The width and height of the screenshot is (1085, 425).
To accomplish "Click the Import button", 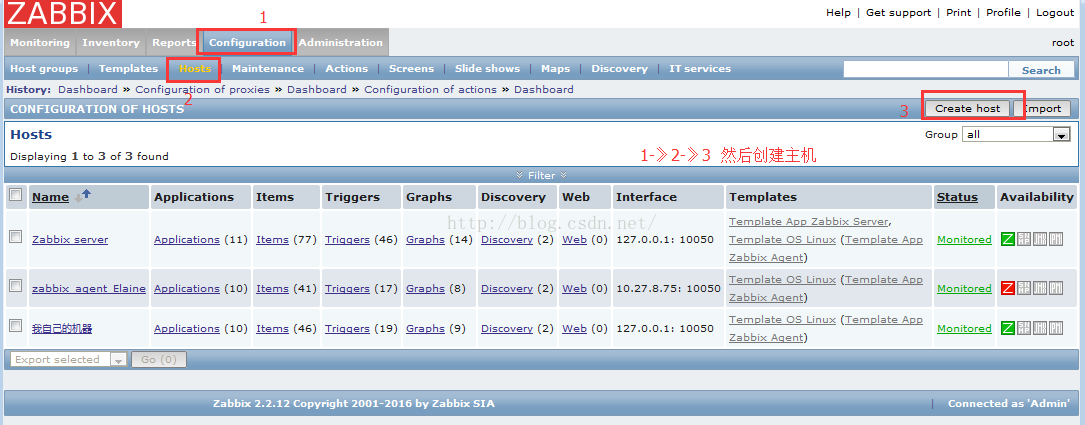I will click(1042, 109).
